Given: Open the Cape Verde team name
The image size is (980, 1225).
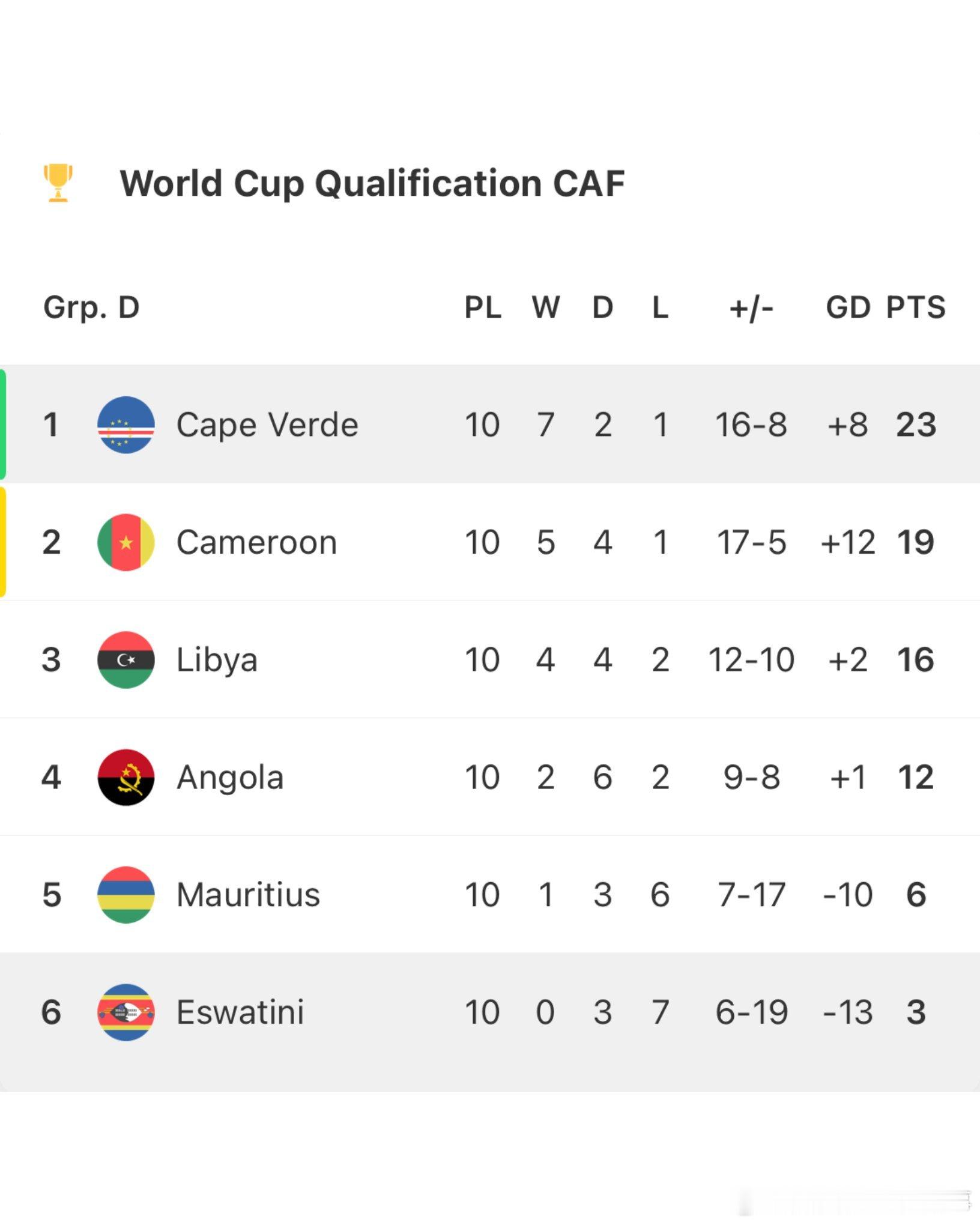Looking at the screenshot, I should pyautogui.click(x=267, y=425).
